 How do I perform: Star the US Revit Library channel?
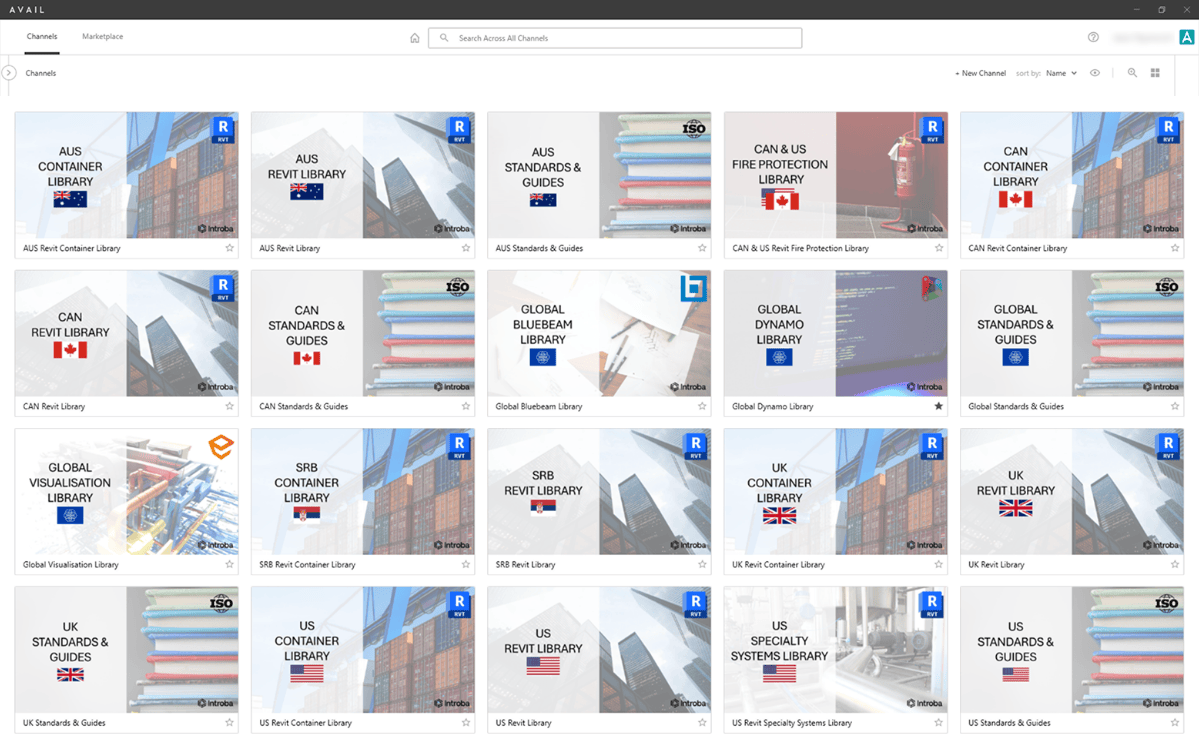point(702,723)
